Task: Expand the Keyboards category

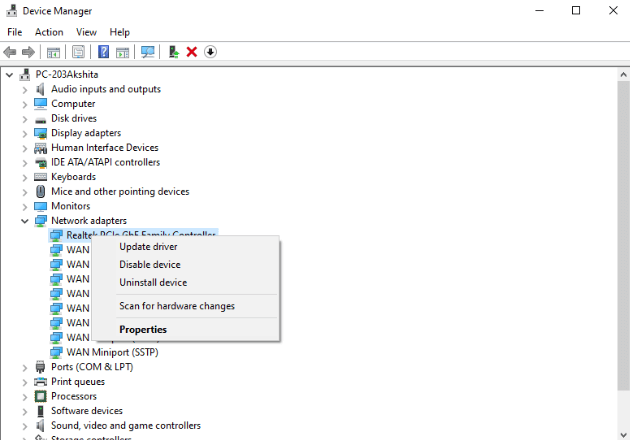Action: [x=25, y=177]
